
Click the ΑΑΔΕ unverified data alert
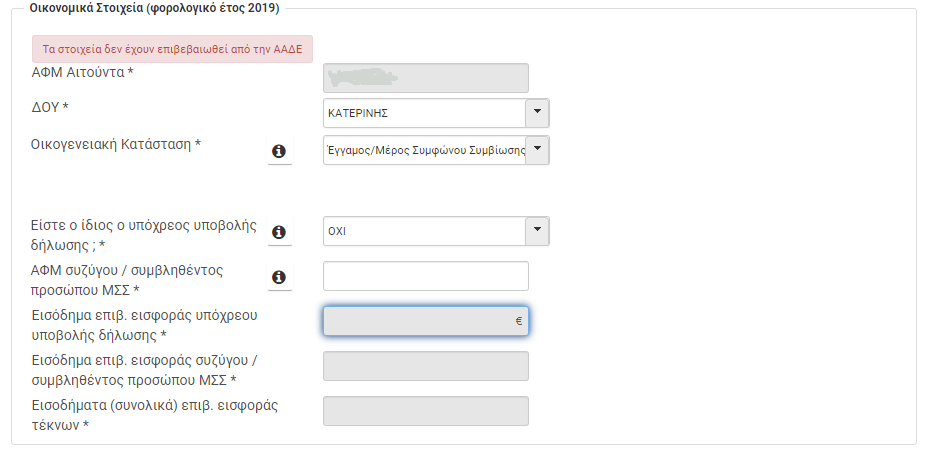click(173, 48)
